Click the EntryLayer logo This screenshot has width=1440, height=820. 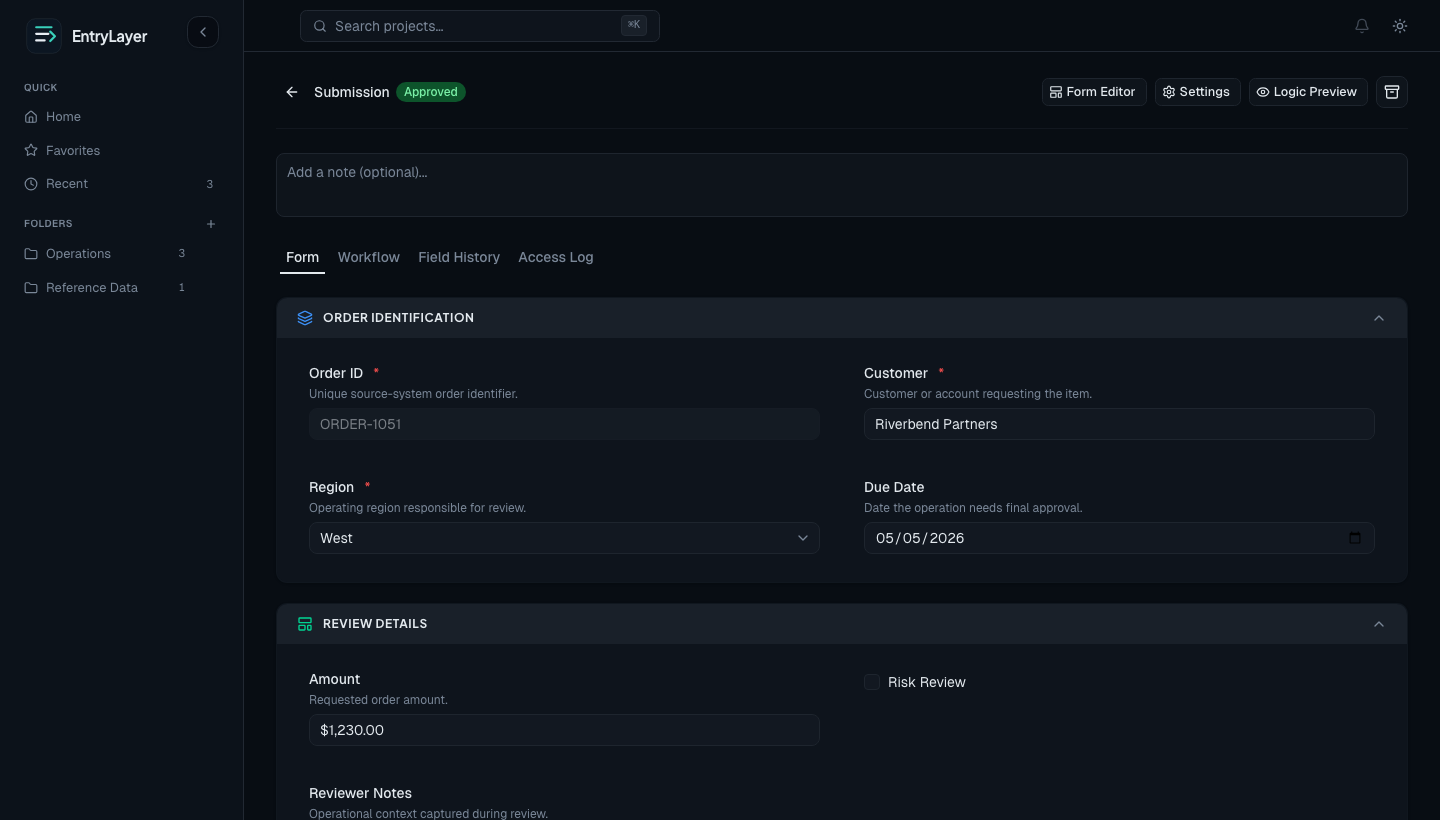pos(87,36)
